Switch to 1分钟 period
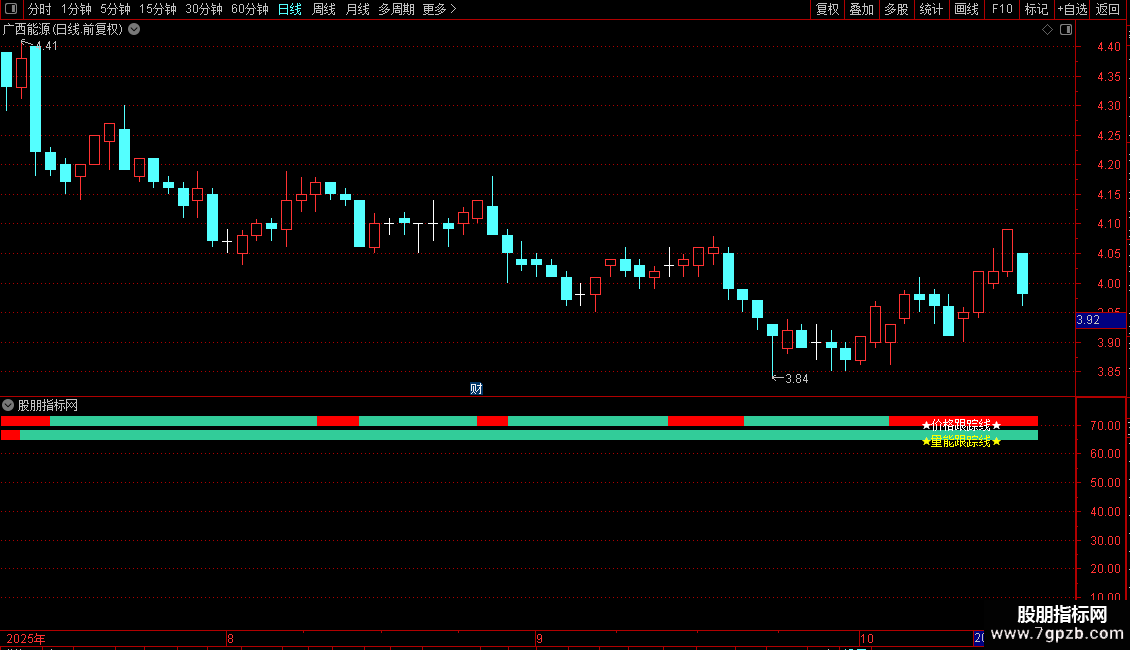Screen dimensions: 1130x650 tap(76, 9)
